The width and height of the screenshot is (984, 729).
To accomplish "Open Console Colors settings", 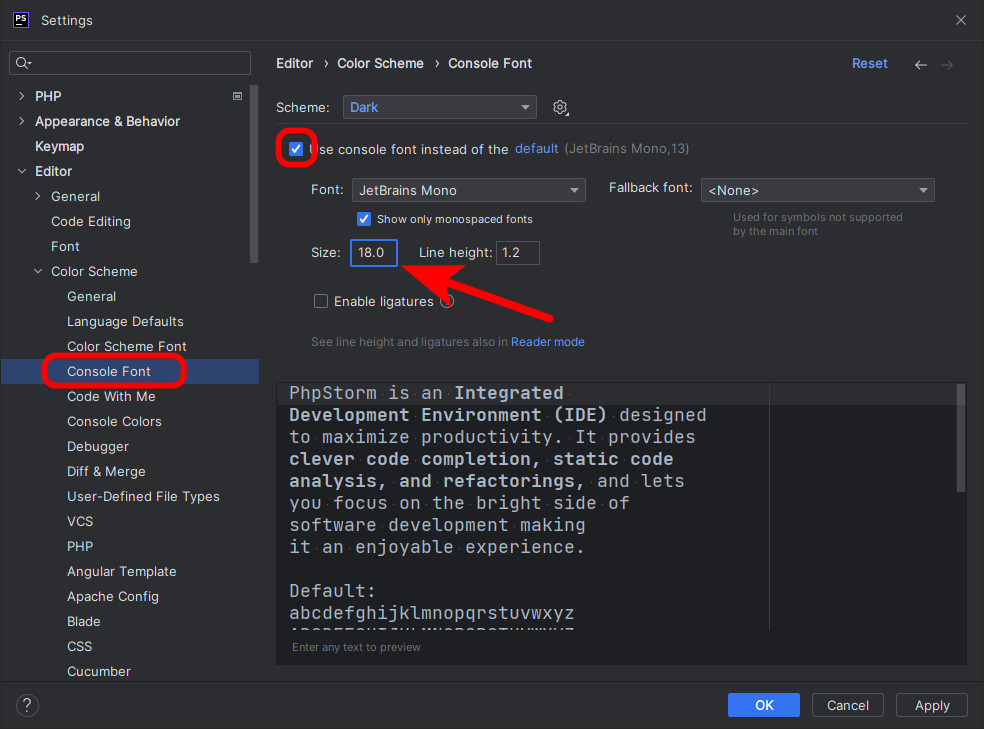I will tap(114, 422).
